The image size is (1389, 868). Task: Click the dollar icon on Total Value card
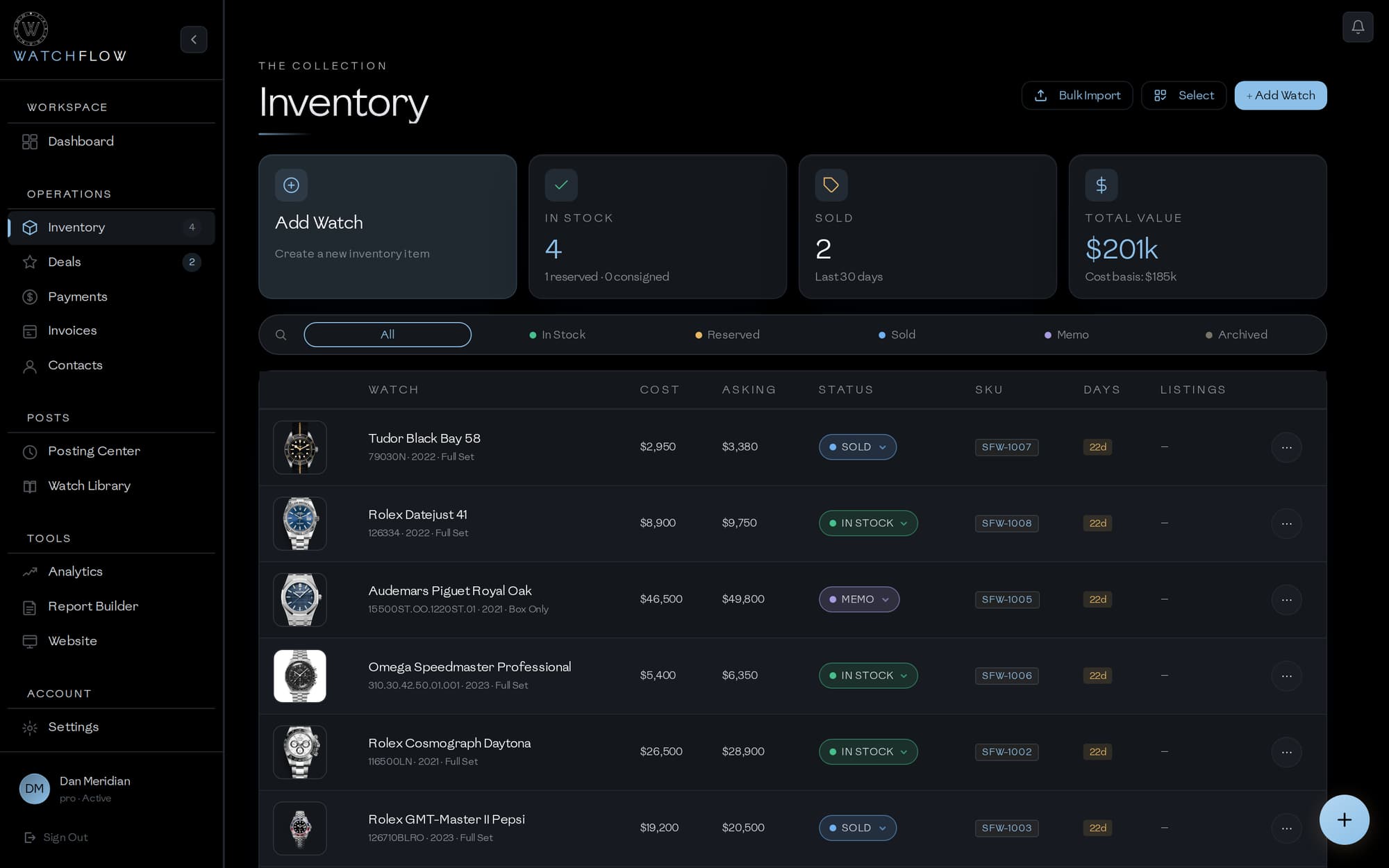click(1101, 185)
